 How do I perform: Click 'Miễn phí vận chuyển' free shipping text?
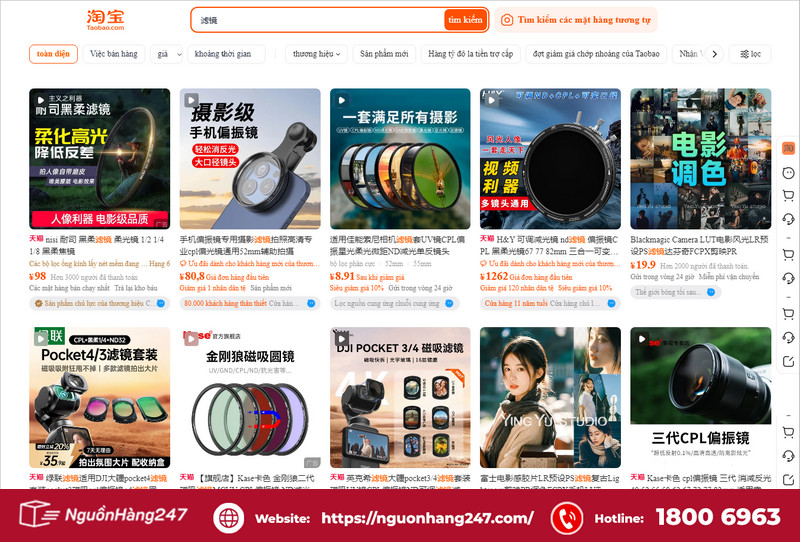tap(729, 277)
